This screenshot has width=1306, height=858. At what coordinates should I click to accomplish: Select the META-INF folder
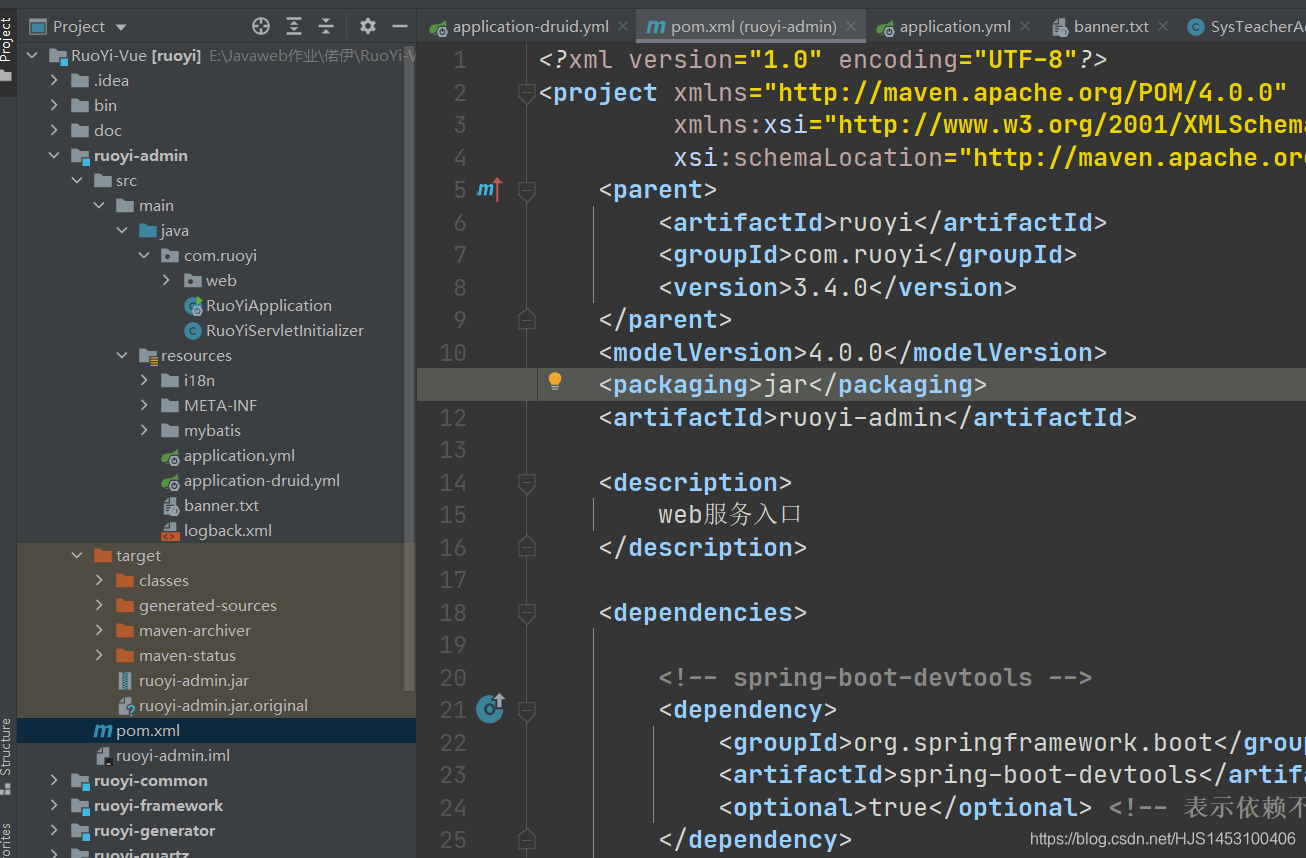(x=209, y=405)
